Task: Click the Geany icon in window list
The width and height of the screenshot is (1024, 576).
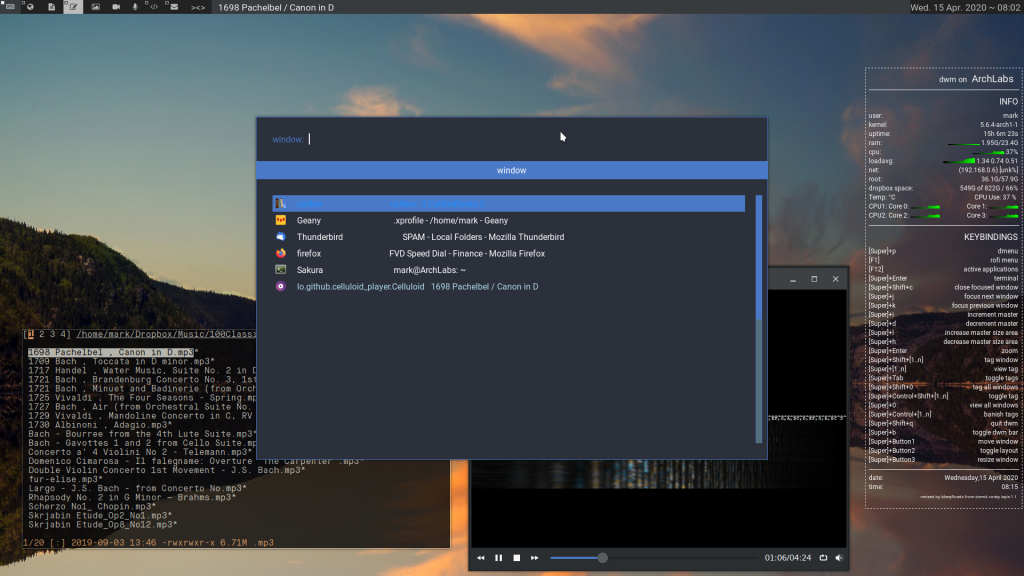Action: [280, 221]
